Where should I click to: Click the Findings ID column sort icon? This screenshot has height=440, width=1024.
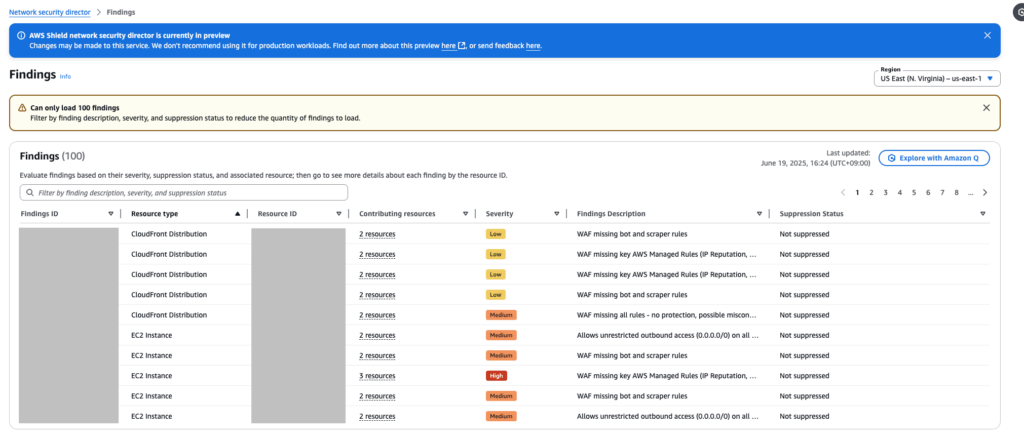[111, 214]
